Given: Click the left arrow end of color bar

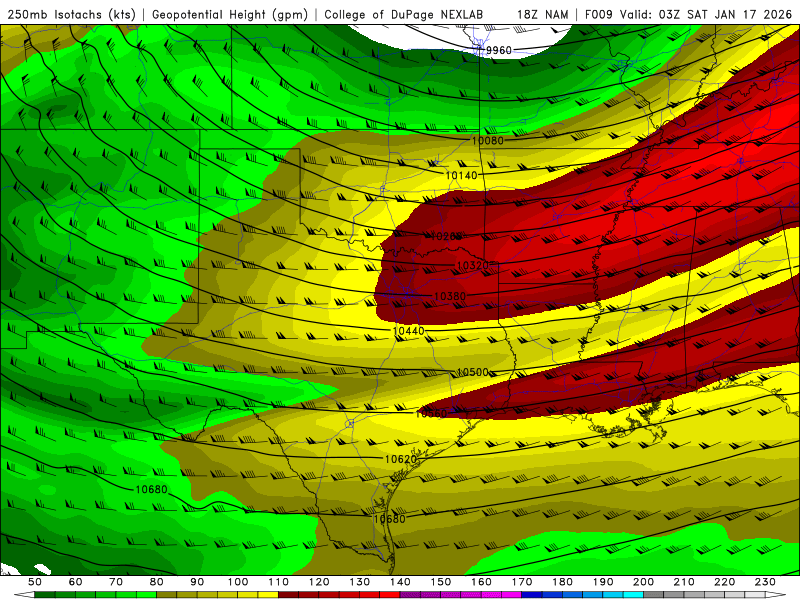Looking at the screenshot, I should click(x=24, y=594).
